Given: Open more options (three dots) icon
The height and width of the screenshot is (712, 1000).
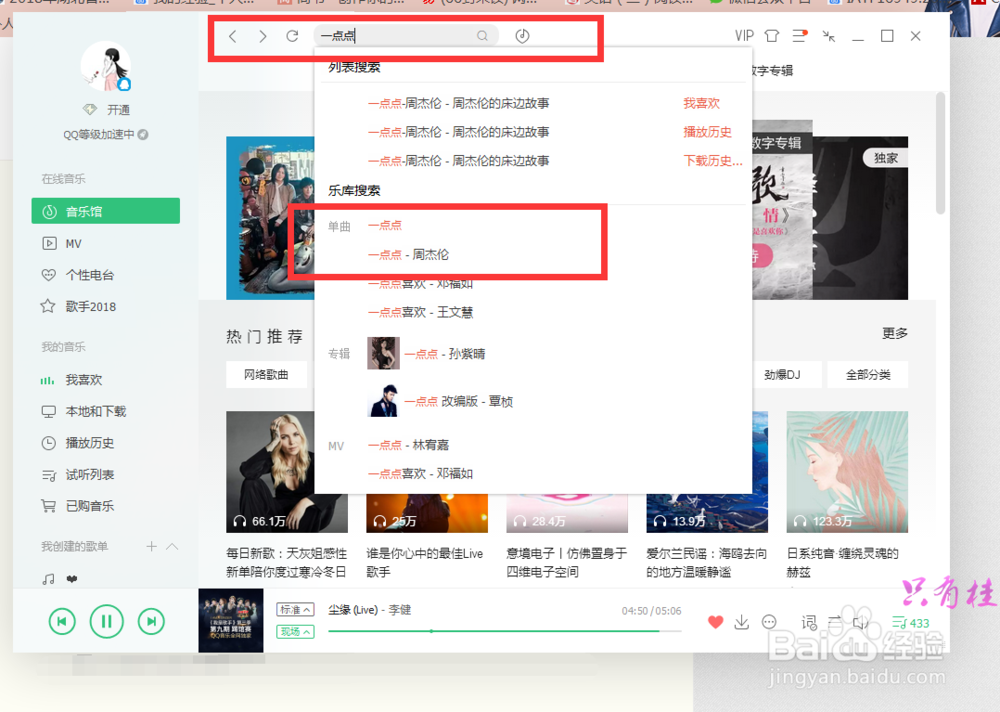Looking at the screenshot, I should pos(770,621).
